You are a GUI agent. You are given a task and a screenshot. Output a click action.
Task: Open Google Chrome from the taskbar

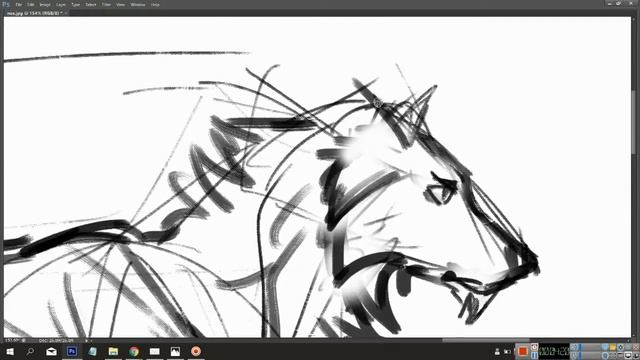(x=134, y=351)
